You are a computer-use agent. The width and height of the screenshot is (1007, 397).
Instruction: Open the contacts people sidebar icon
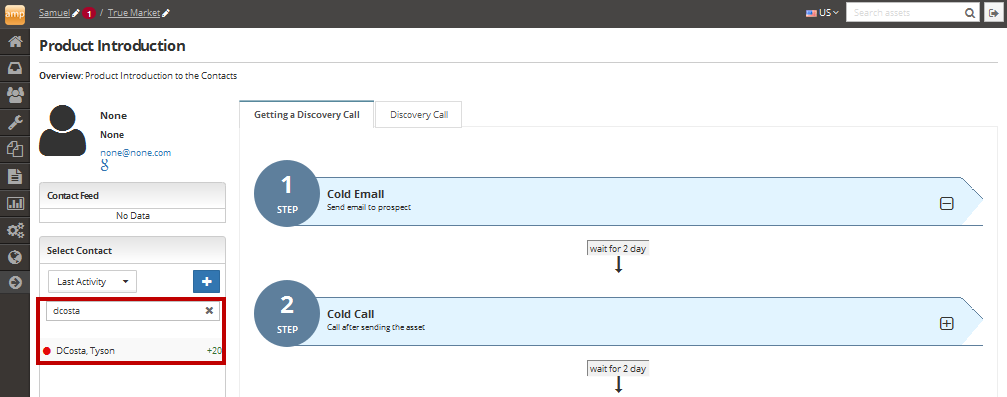[x=15, y=95]
